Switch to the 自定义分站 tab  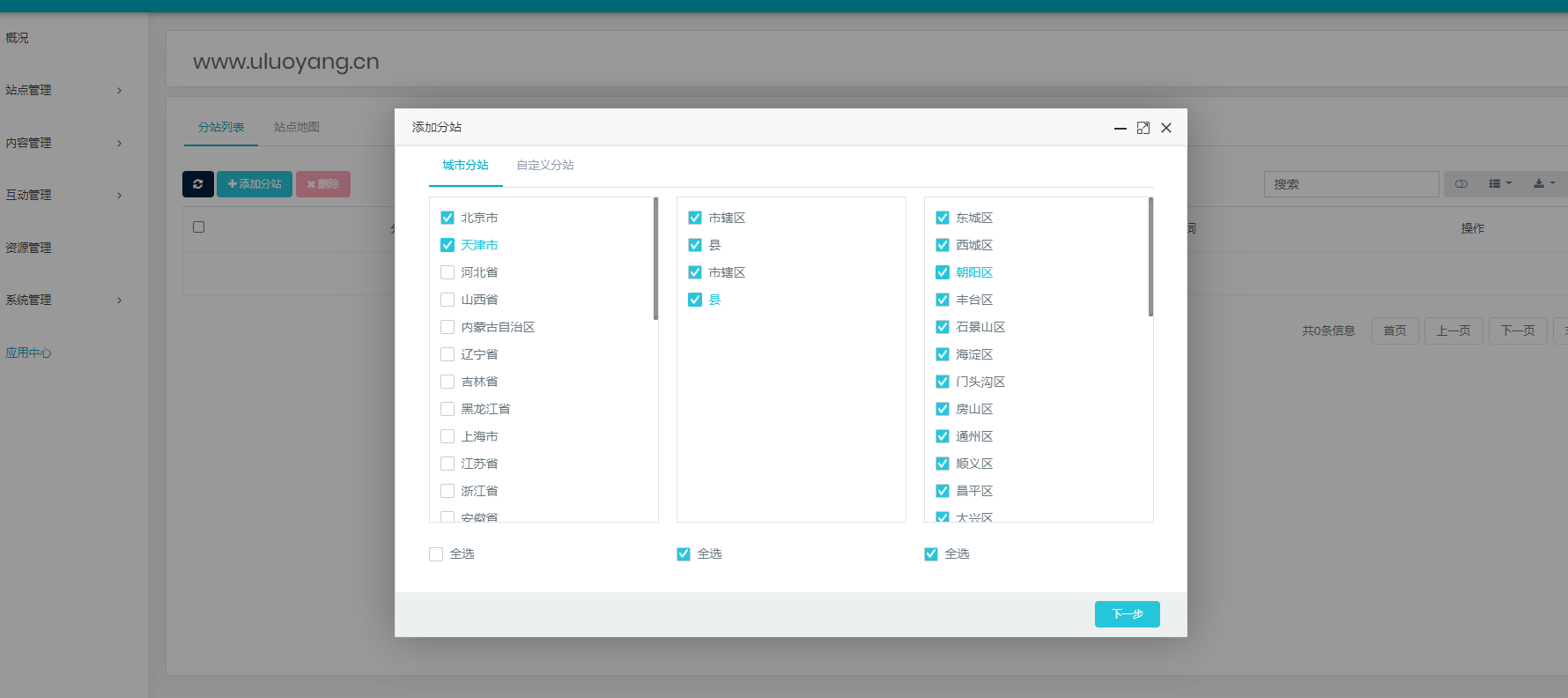pyautogui.click(x=544, y=165)
